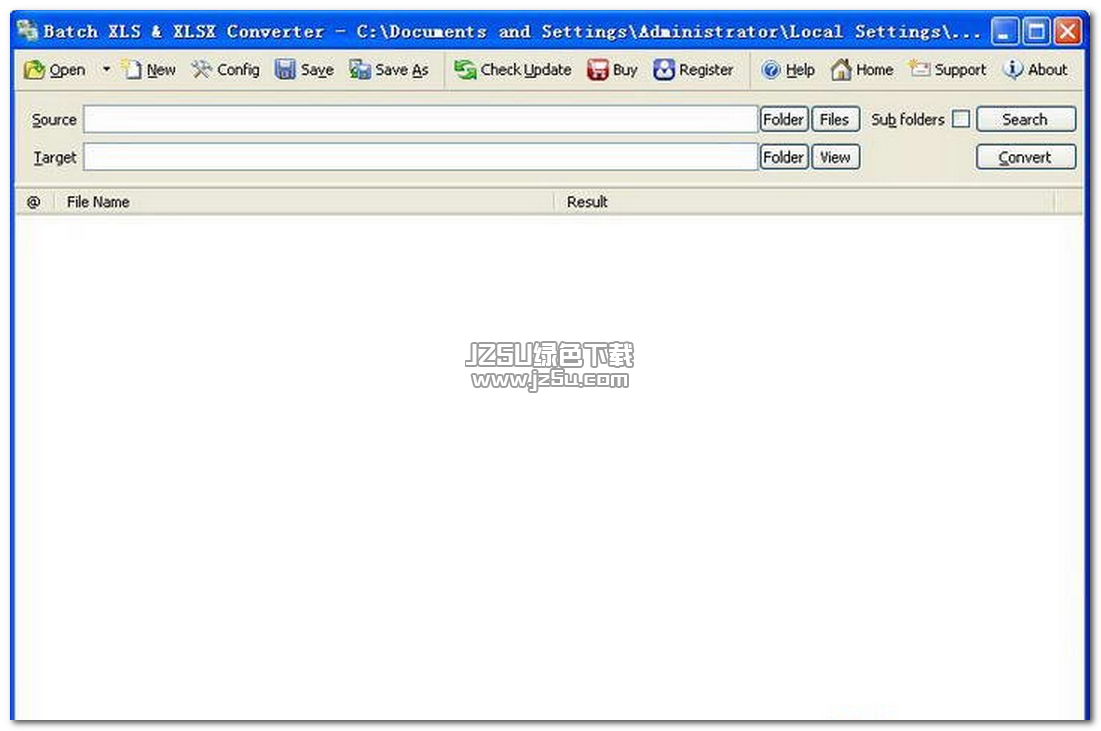The image size is (1101, 731).
Task: Click the Search button
Action: [1025, 119]
